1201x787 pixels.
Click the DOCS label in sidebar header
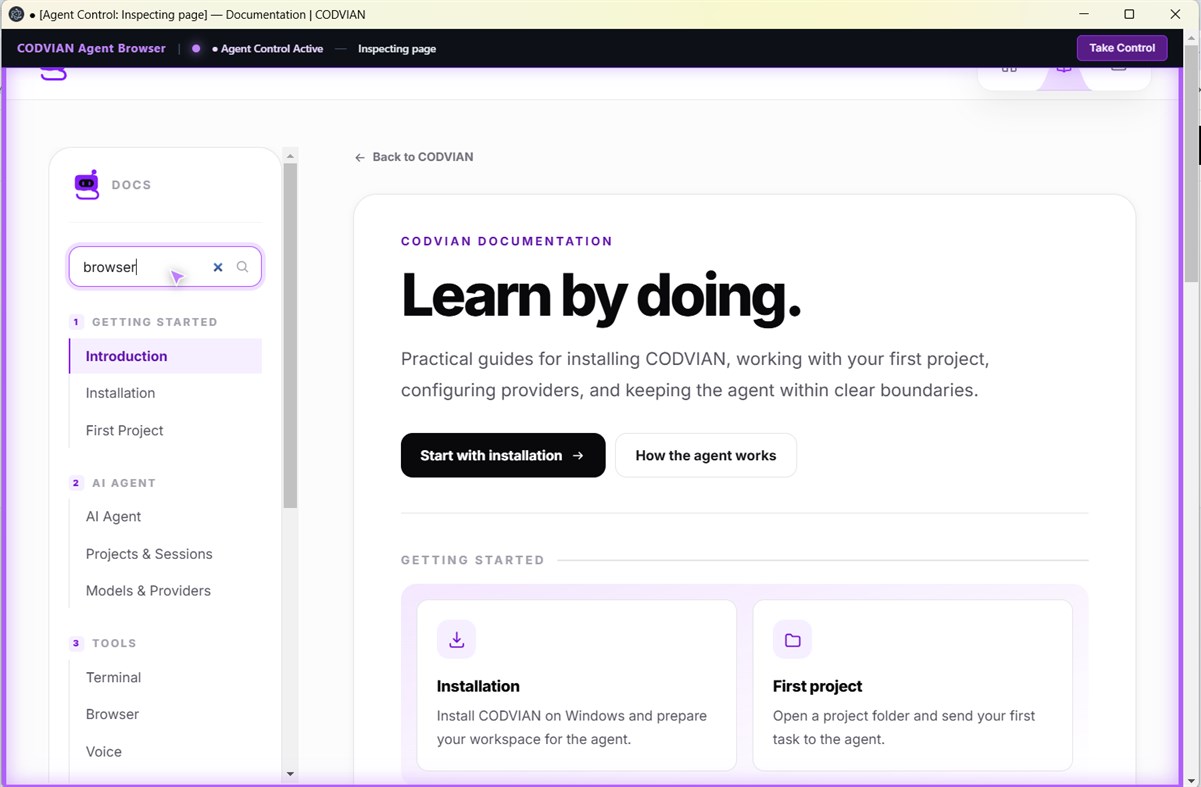131,185
